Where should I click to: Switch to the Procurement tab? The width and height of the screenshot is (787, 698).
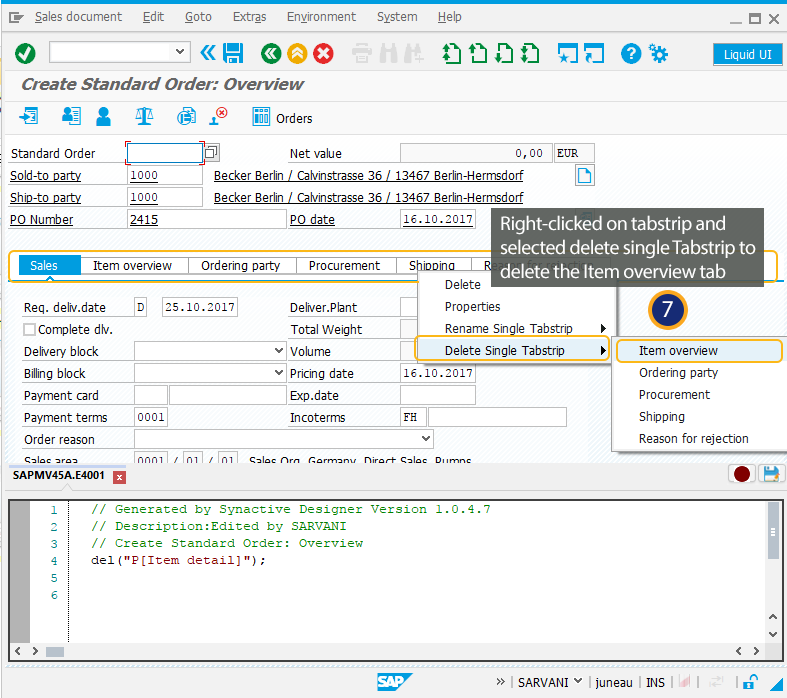[345, 265]
